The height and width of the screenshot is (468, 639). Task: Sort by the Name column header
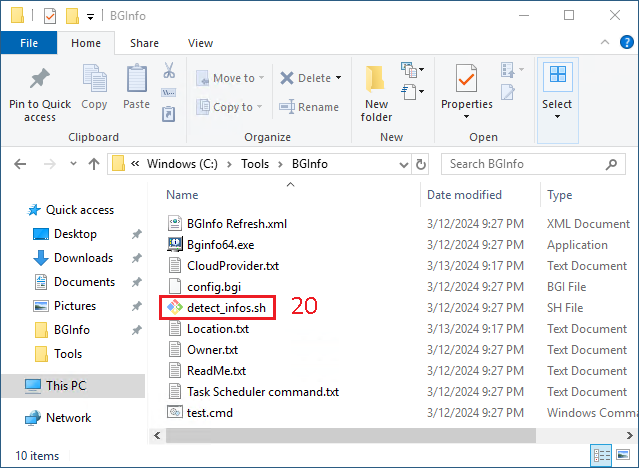tap(182, 195)
